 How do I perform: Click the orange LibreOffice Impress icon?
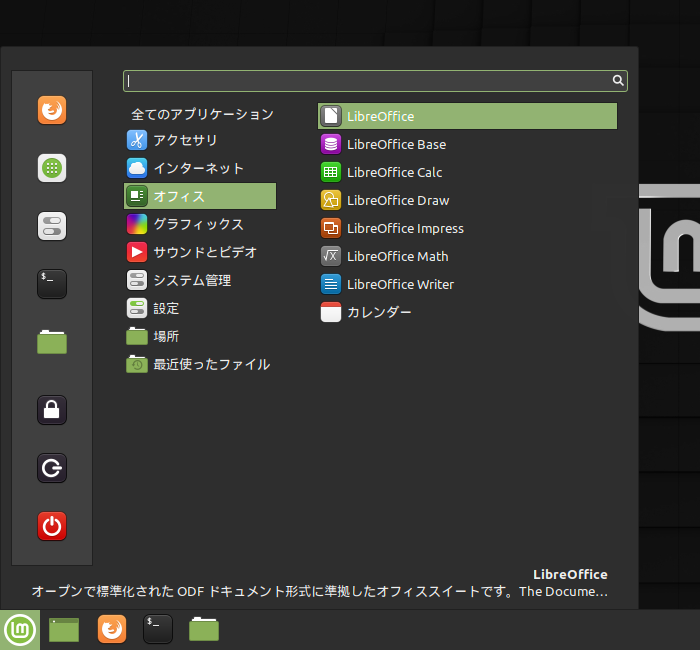[331, 228]
